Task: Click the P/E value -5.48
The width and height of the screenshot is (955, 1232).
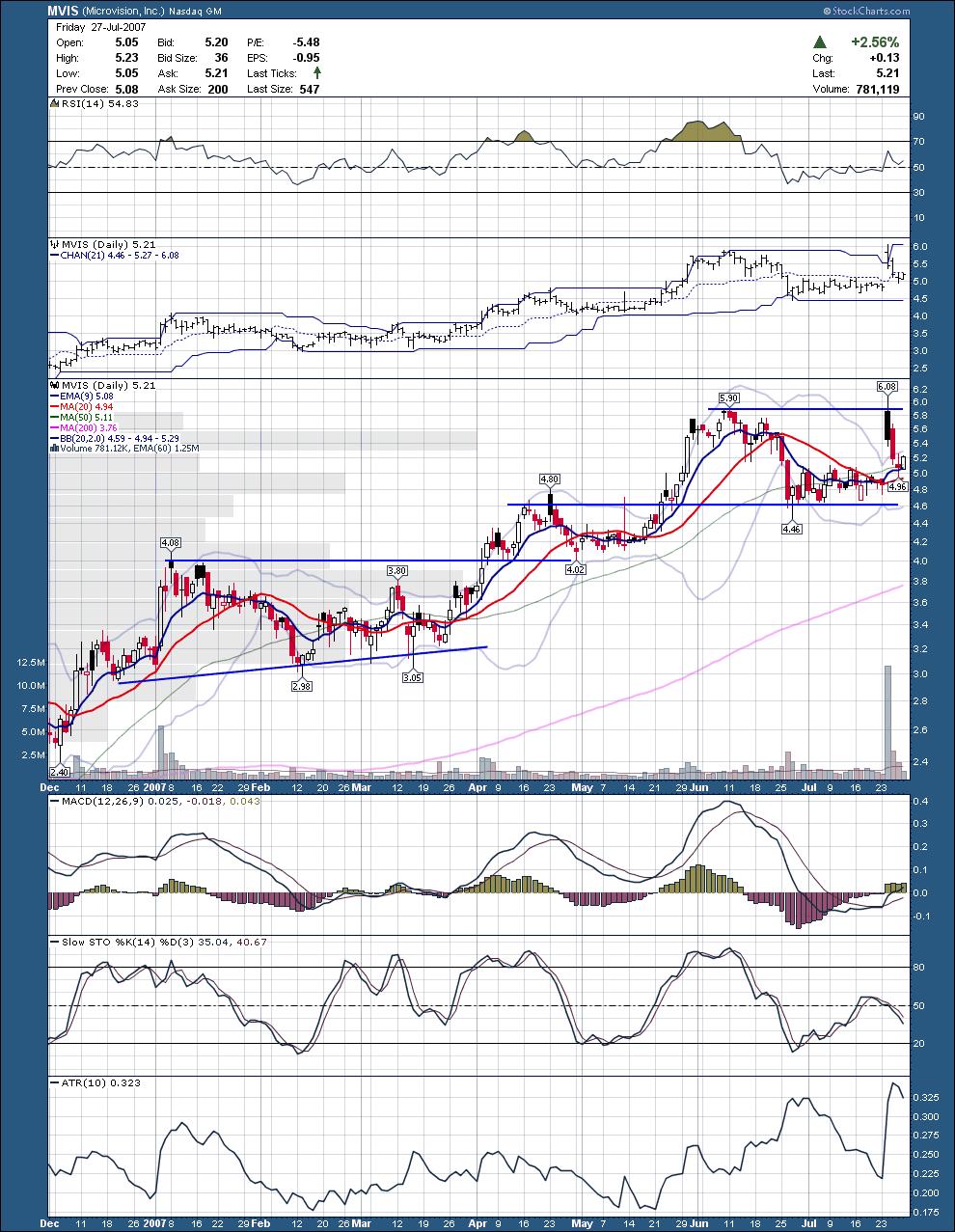Action: (x=306, y=42)
